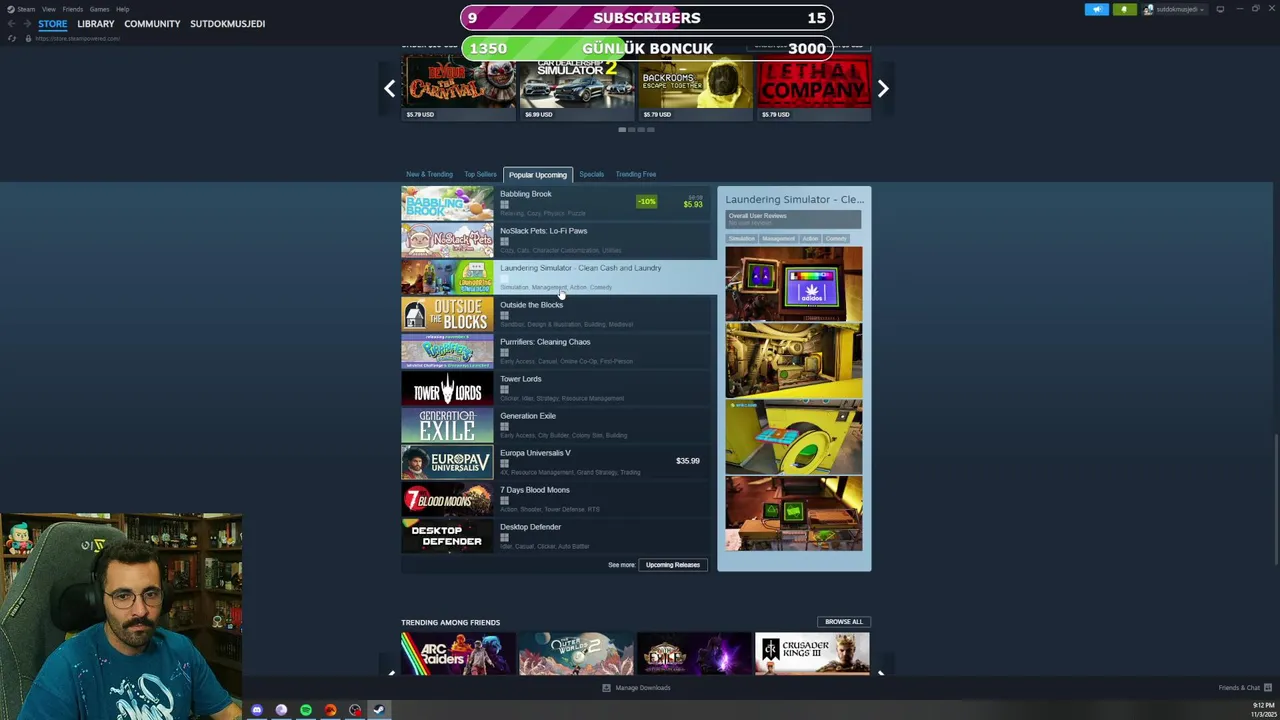1280x720 pixels.
Task: Click the purple round taskbar icon next to Discord
Action: point(281,710)
